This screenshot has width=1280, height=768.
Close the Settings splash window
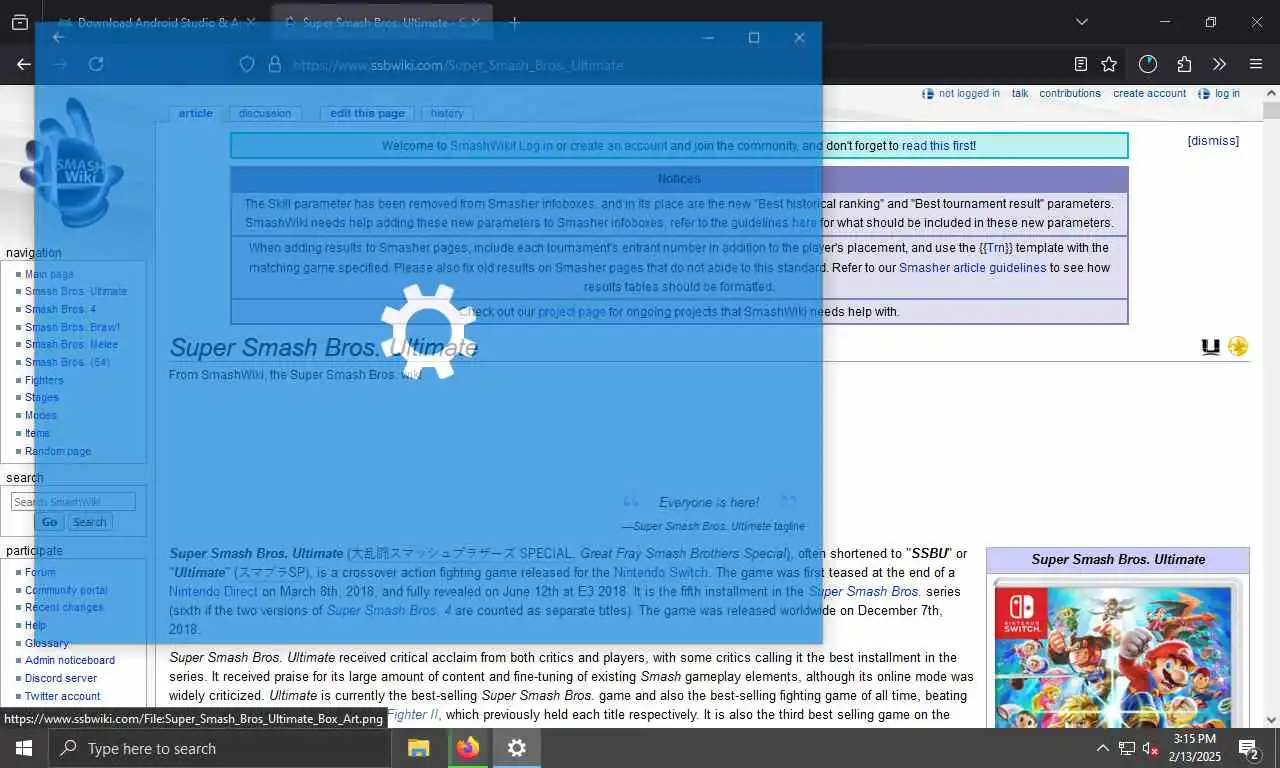799,37
